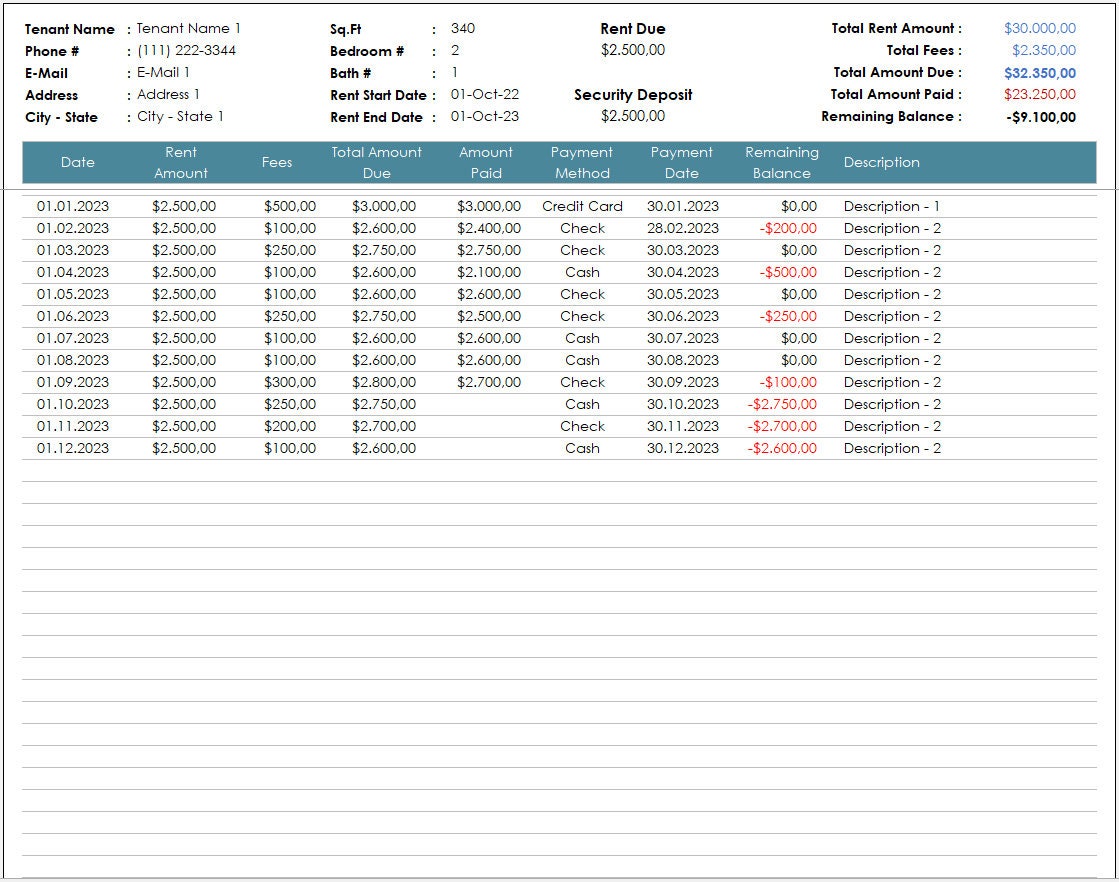Select the Payment Method column header
1119x882 pixels.
tap(582, 163)
